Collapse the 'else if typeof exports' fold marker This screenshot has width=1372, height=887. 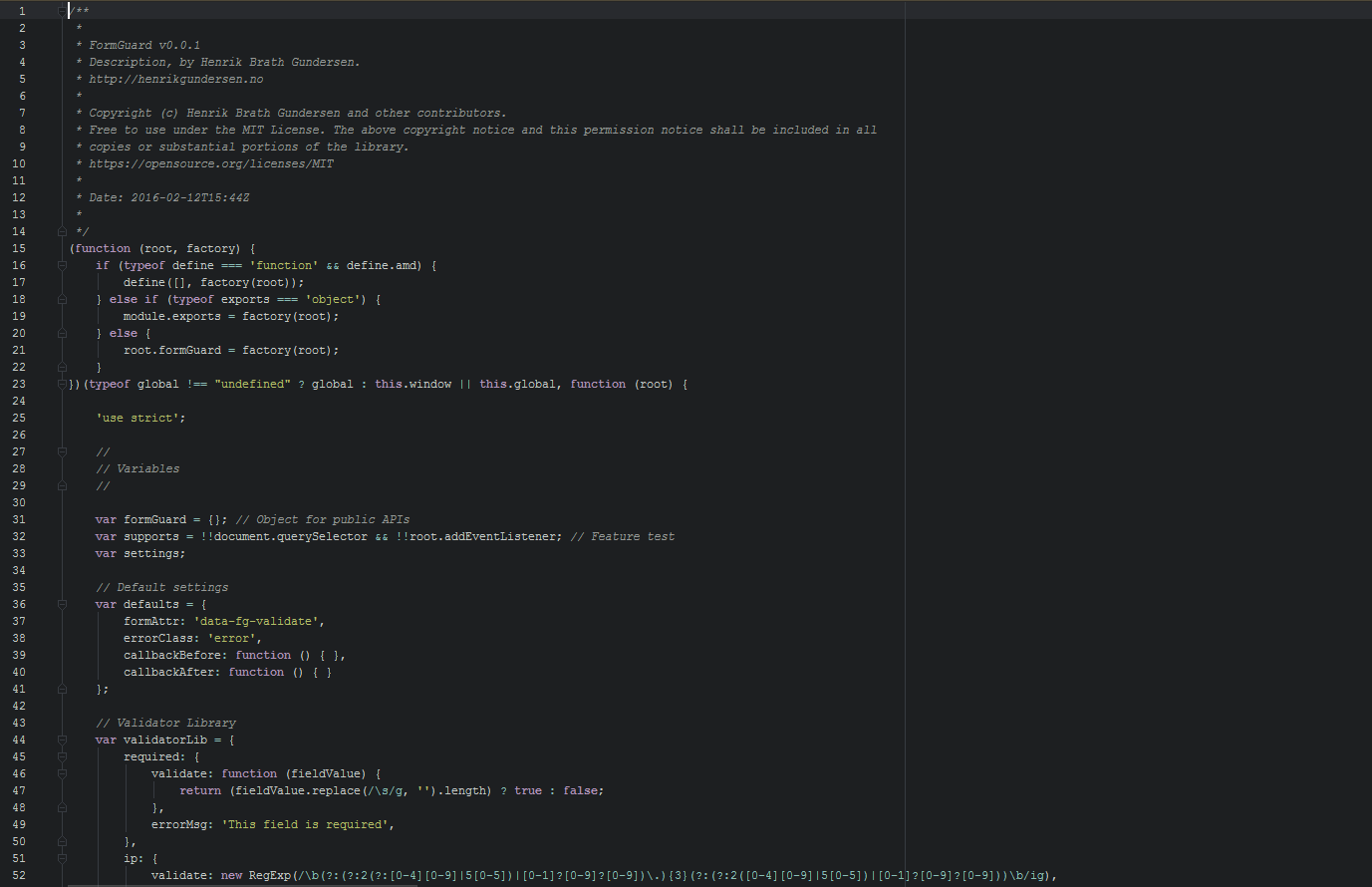click(62, 299)
